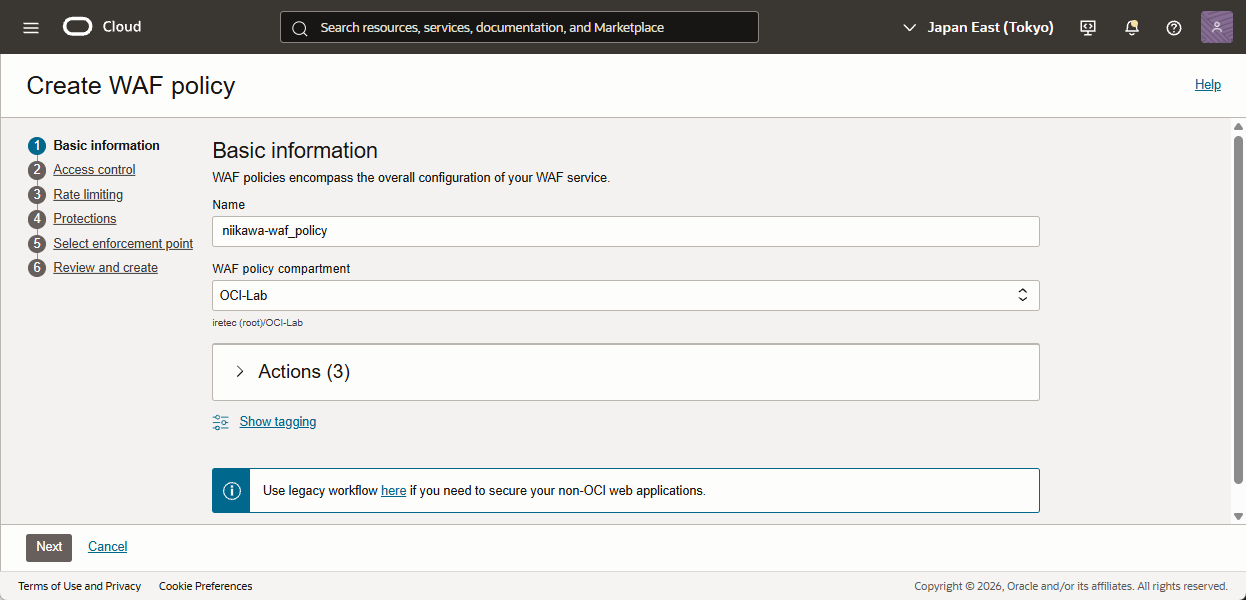Open the Cloud Shell developer tools icon
The width and height of the screenshot is (1246, 600).
1088,28
